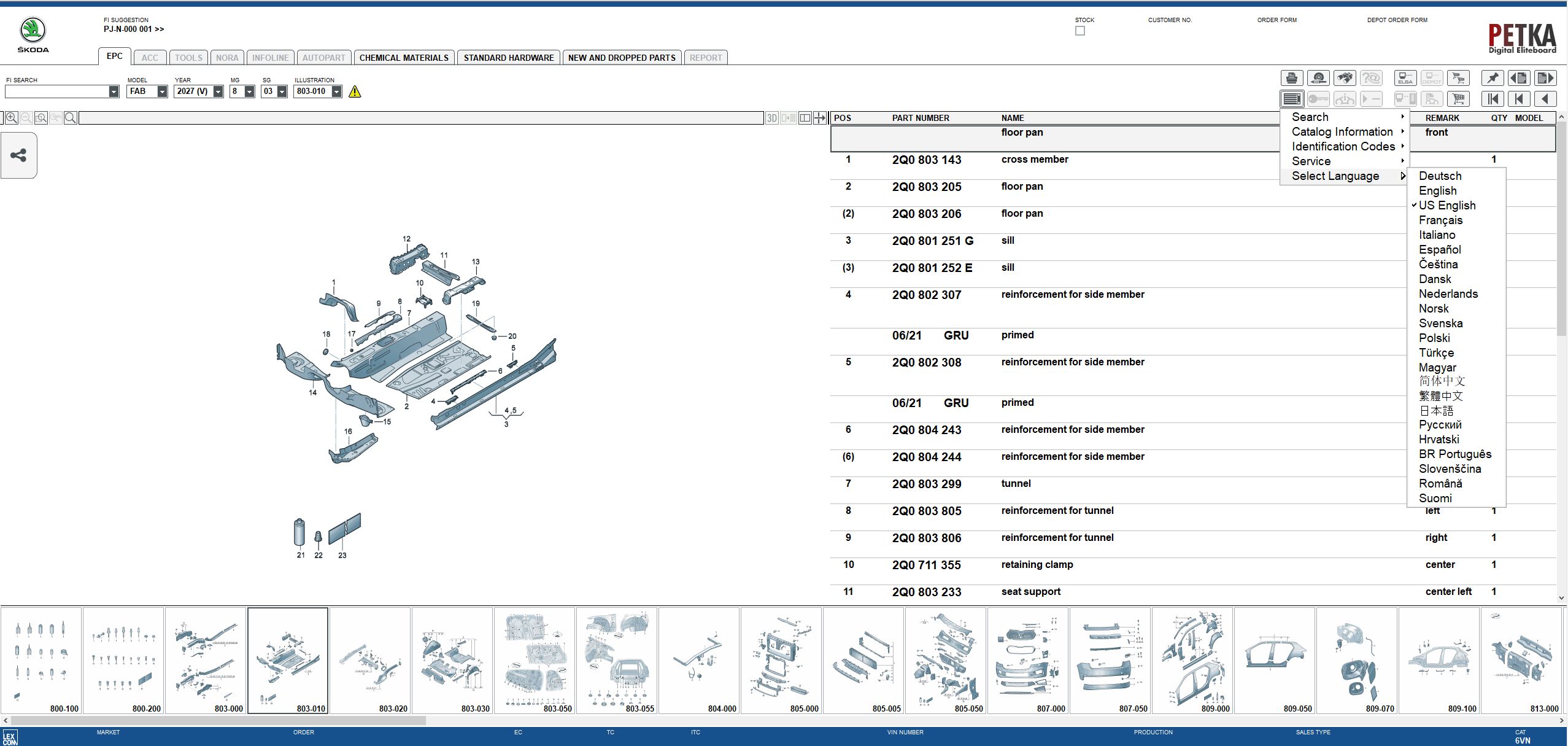Click the expand illustration arrow icon
This screenshot has height=746, width=1568.
click(x=820, y=118)
